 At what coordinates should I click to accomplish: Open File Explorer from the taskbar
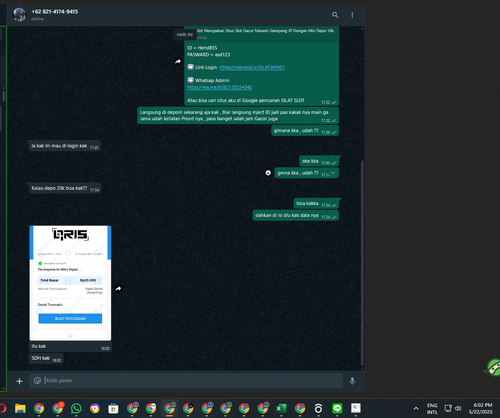[20, 408]
